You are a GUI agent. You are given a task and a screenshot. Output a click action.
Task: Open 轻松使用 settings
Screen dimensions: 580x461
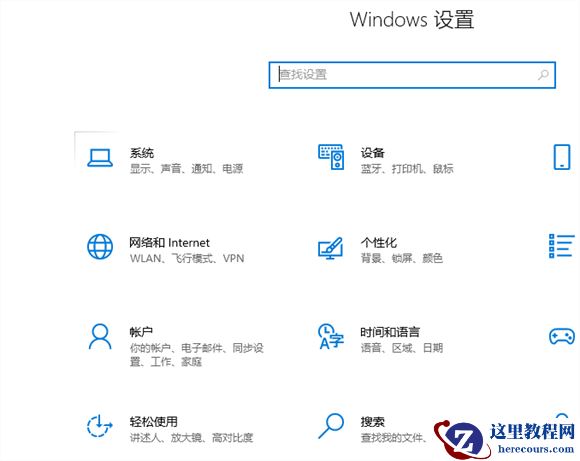tap(154, 421)
